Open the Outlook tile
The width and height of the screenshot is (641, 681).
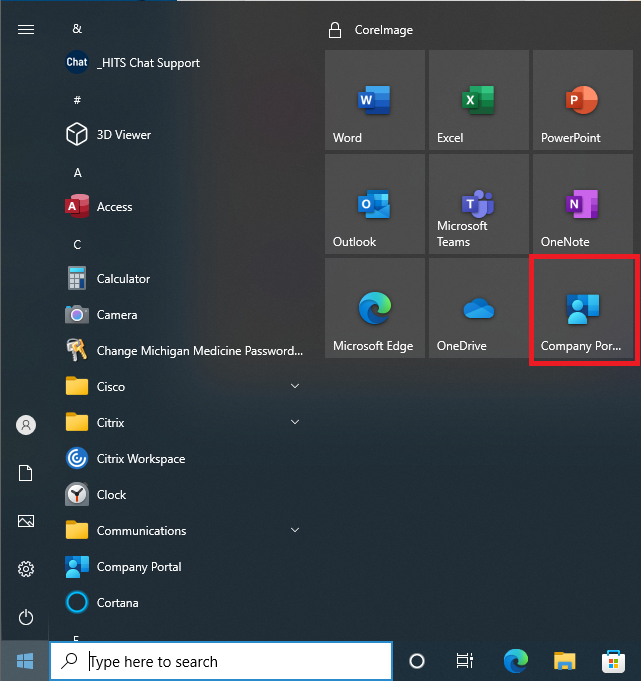(x=375, y=204)
